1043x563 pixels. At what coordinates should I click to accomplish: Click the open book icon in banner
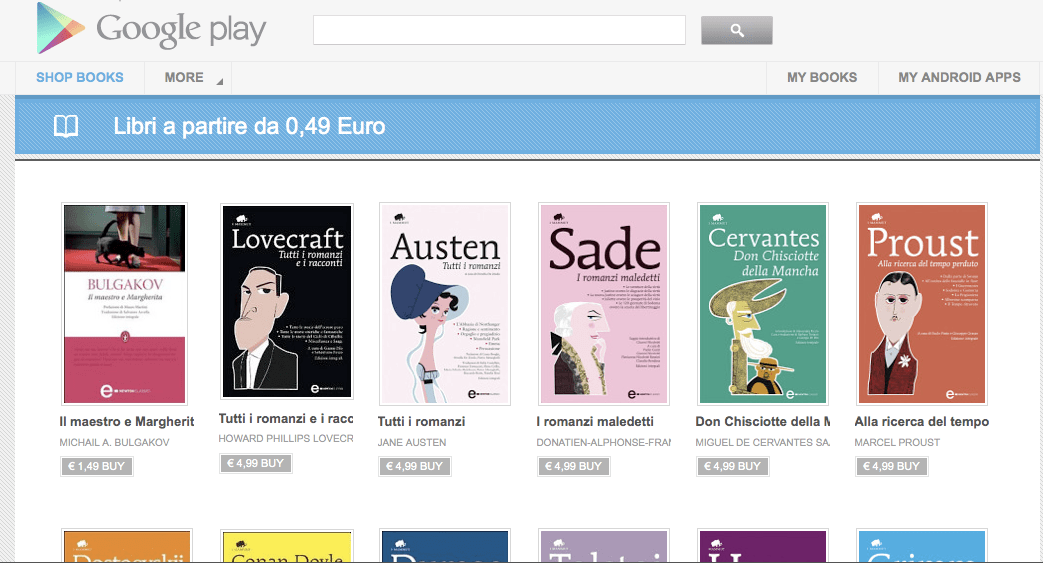(66, 127)
